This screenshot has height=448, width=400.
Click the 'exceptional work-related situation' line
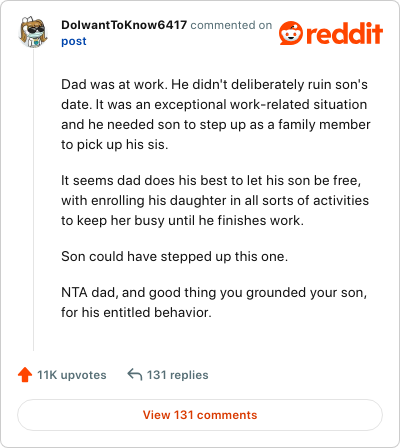click(x=214, y=105)
